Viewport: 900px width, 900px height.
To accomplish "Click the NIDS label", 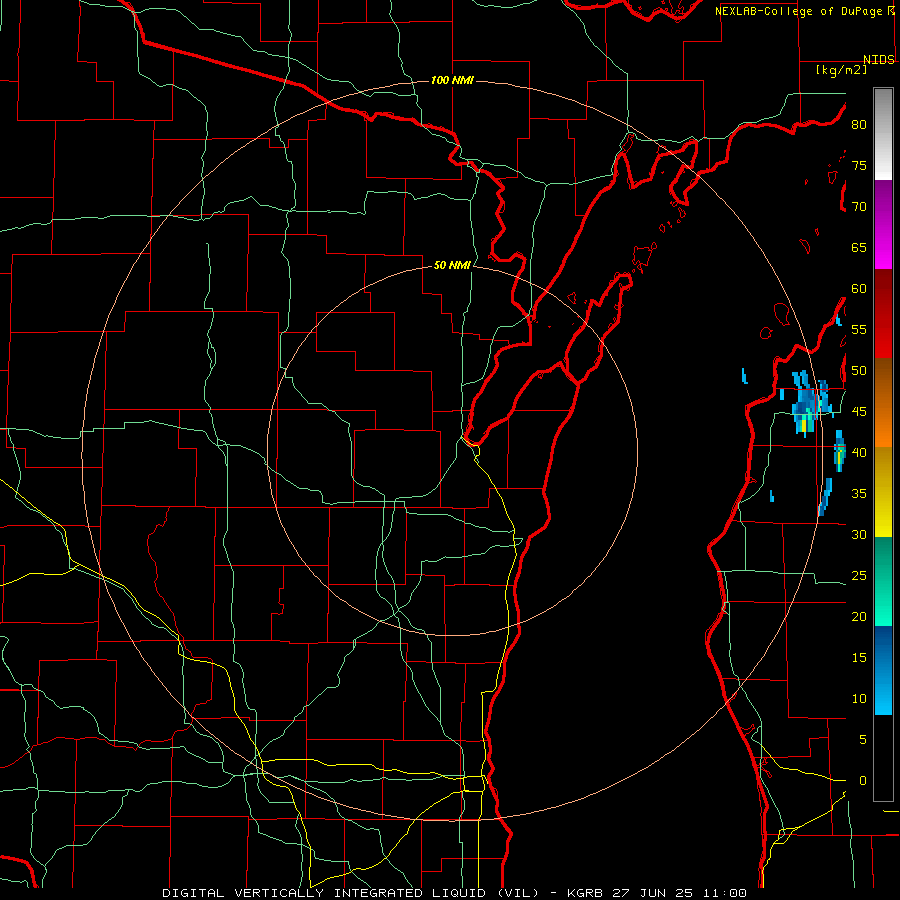I will coord(878,60).
